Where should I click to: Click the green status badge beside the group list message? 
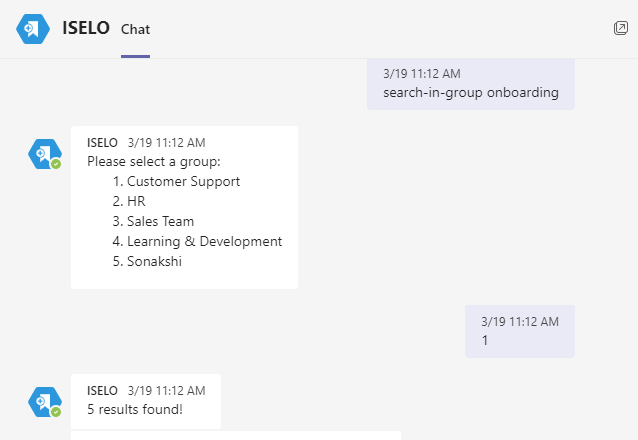(56, 164)
